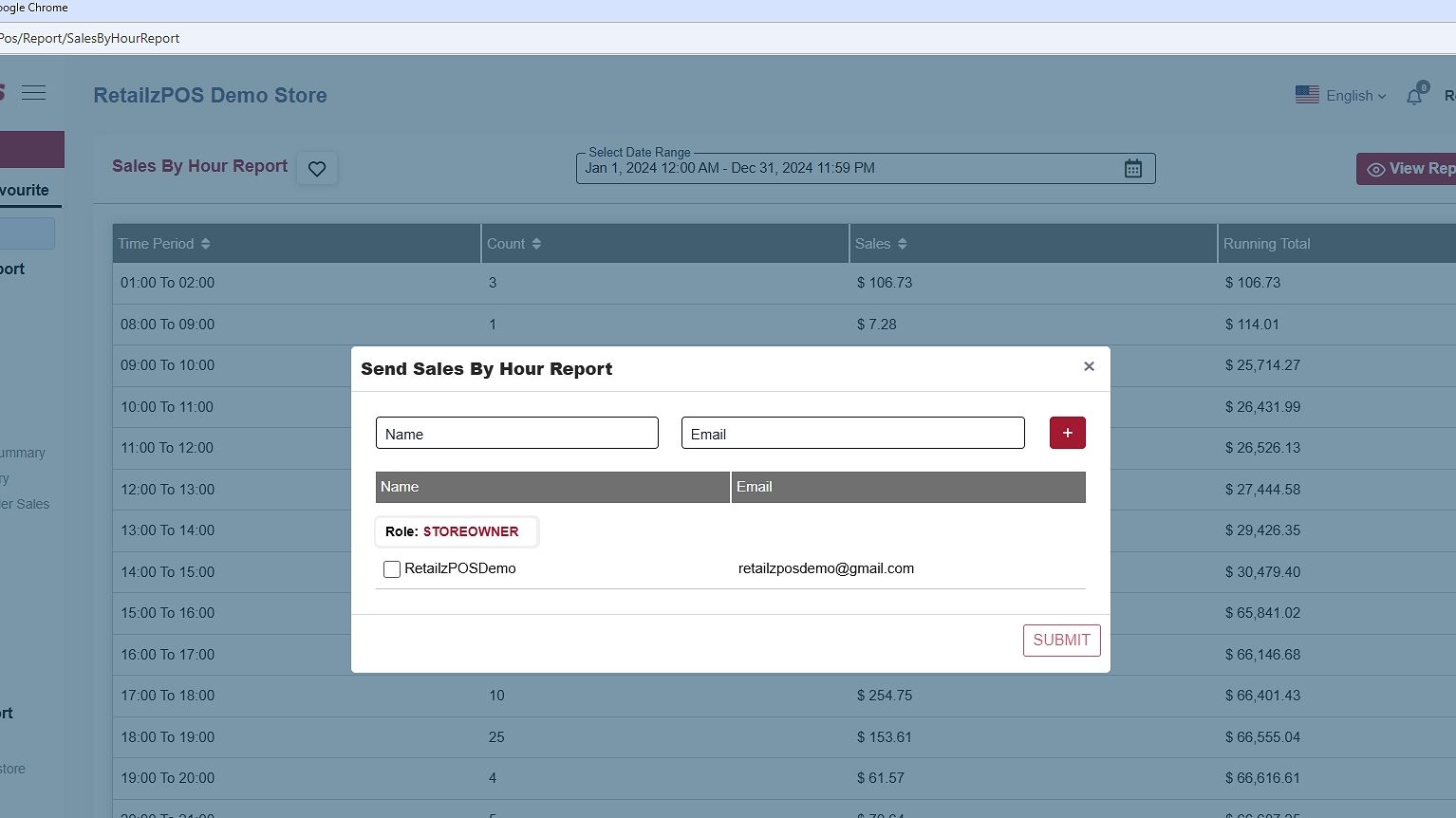
Task: Click the favourite heart icon
Action: [x=317, y=169]
